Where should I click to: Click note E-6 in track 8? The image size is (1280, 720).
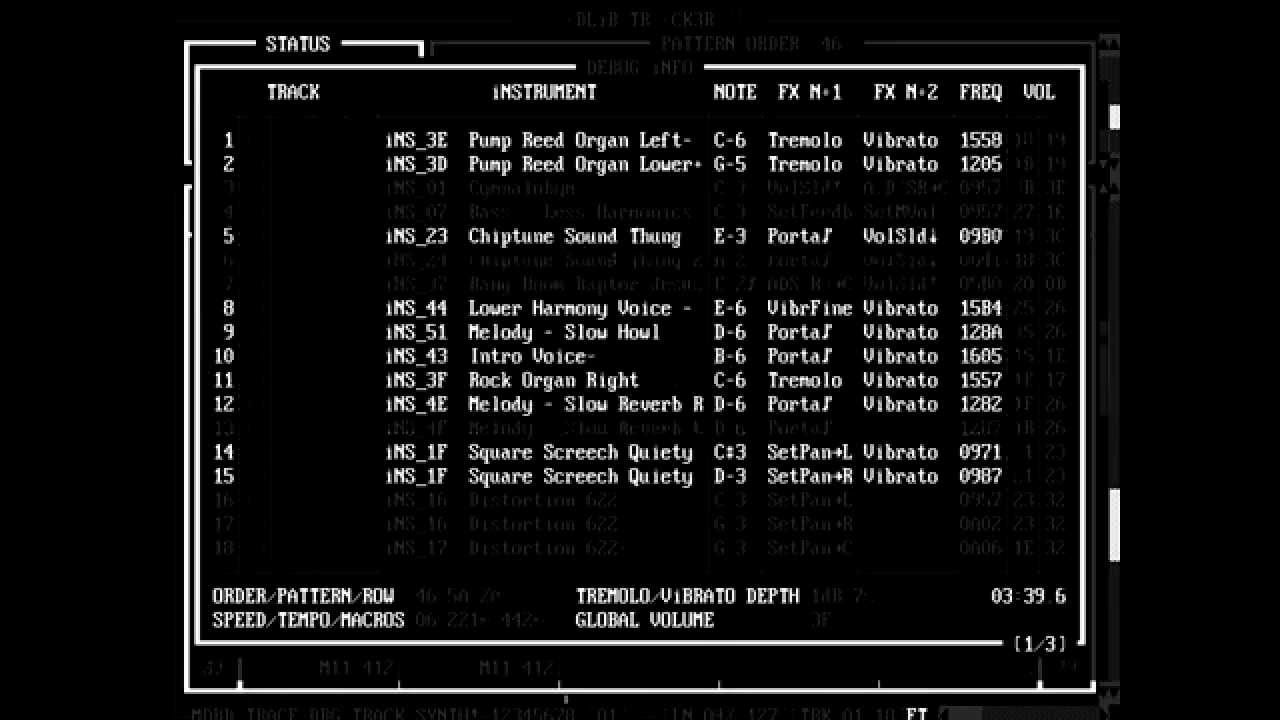tap(730, 309)
